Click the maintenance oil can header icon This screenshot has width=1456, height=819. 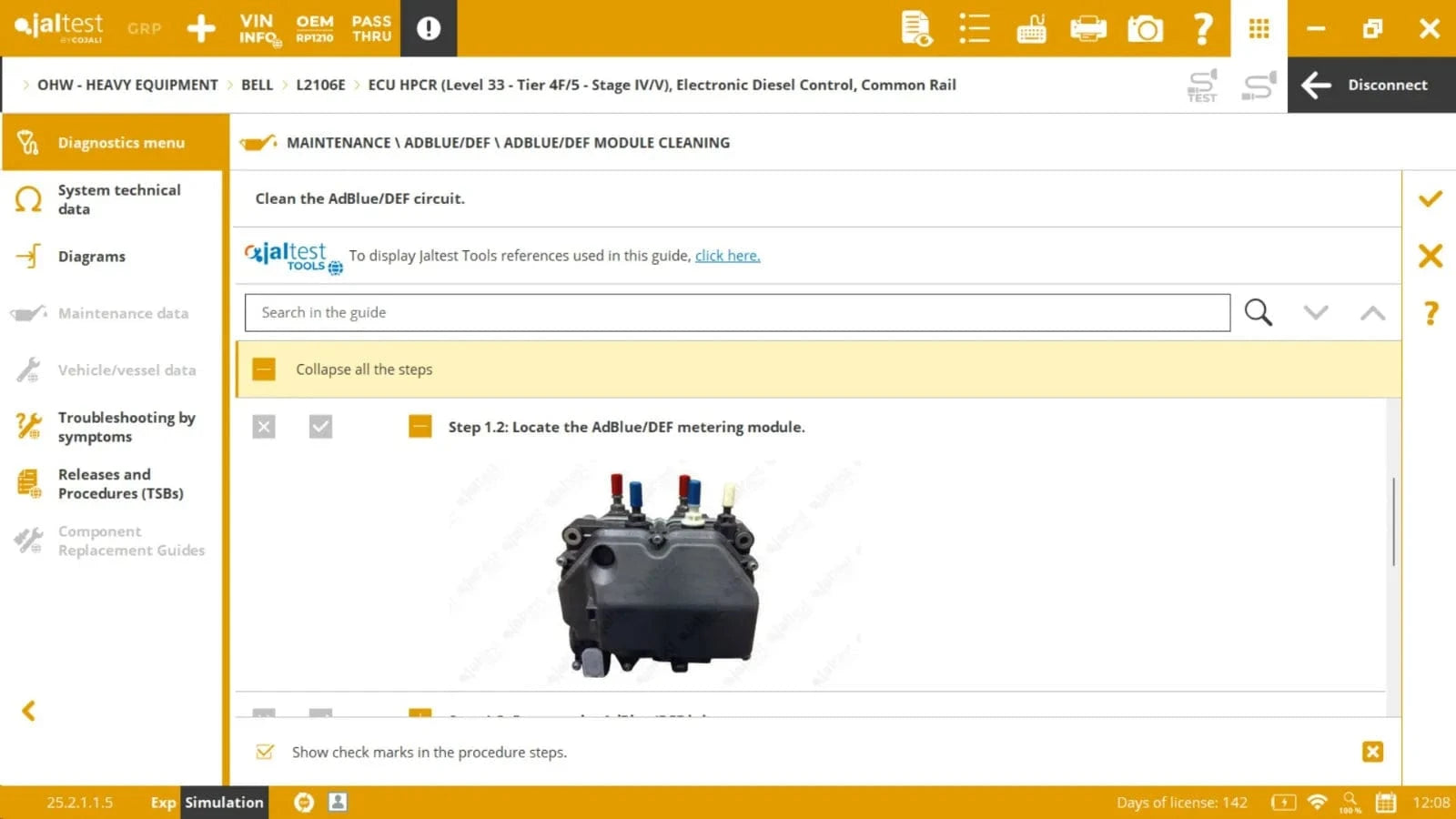click(x=258, y=142)
